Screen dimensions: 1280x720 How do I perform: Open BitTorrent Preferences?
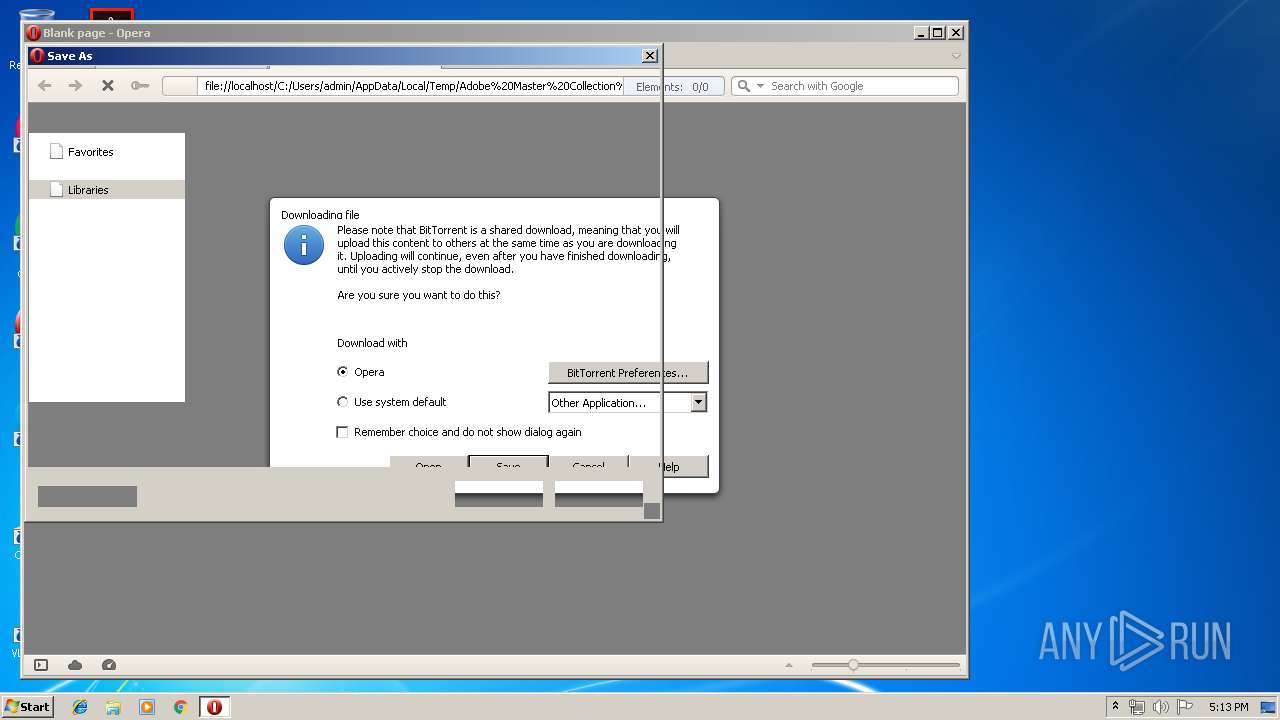point(628,373)
